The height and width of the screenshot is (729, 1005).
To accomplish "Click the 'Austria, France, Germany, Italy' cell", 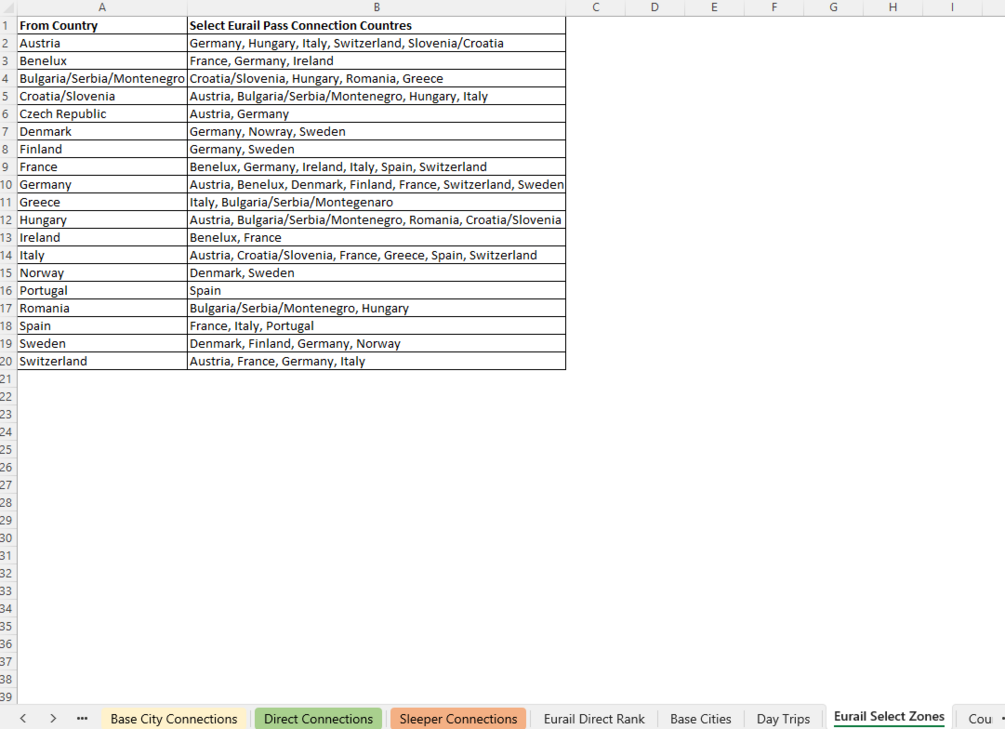I will click(x=376, y=361).
